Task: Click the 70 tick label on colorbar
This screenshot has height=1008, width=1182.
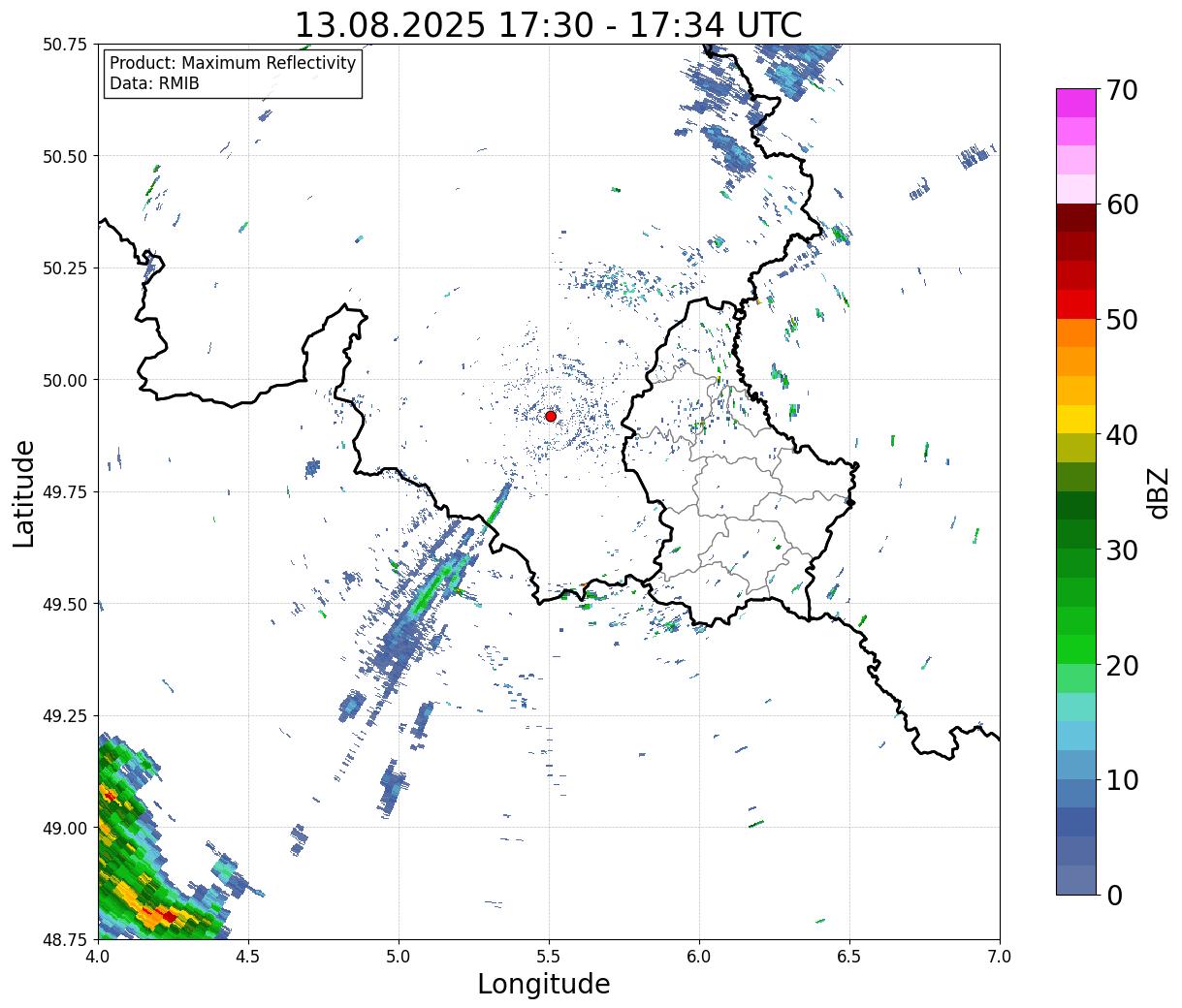Action: pyautogui.click(x=1120, y=90)
